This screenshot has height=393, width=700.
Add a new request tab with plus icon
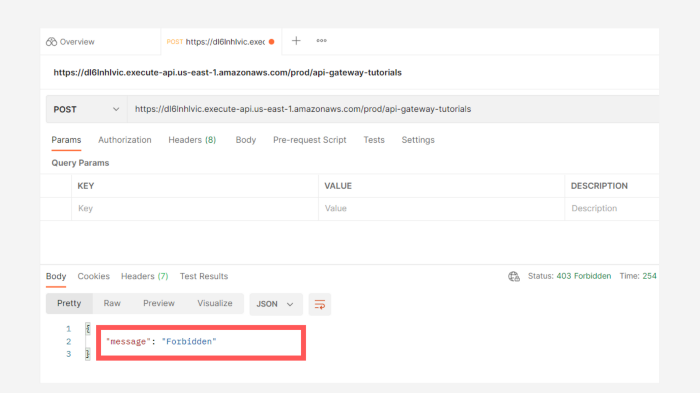[296, 41]
